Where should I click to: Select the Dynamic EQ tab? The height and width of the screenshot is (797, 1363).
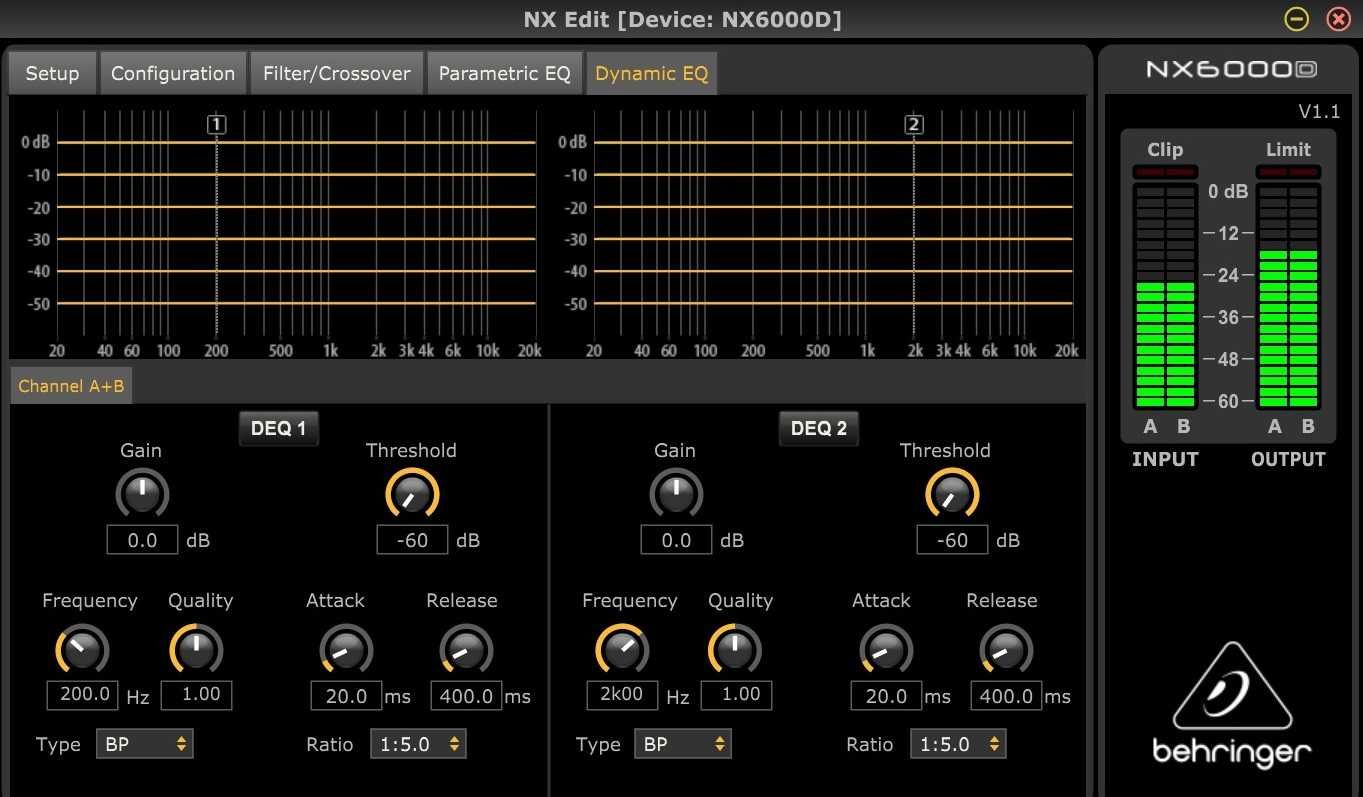click(x=652, y=73)
